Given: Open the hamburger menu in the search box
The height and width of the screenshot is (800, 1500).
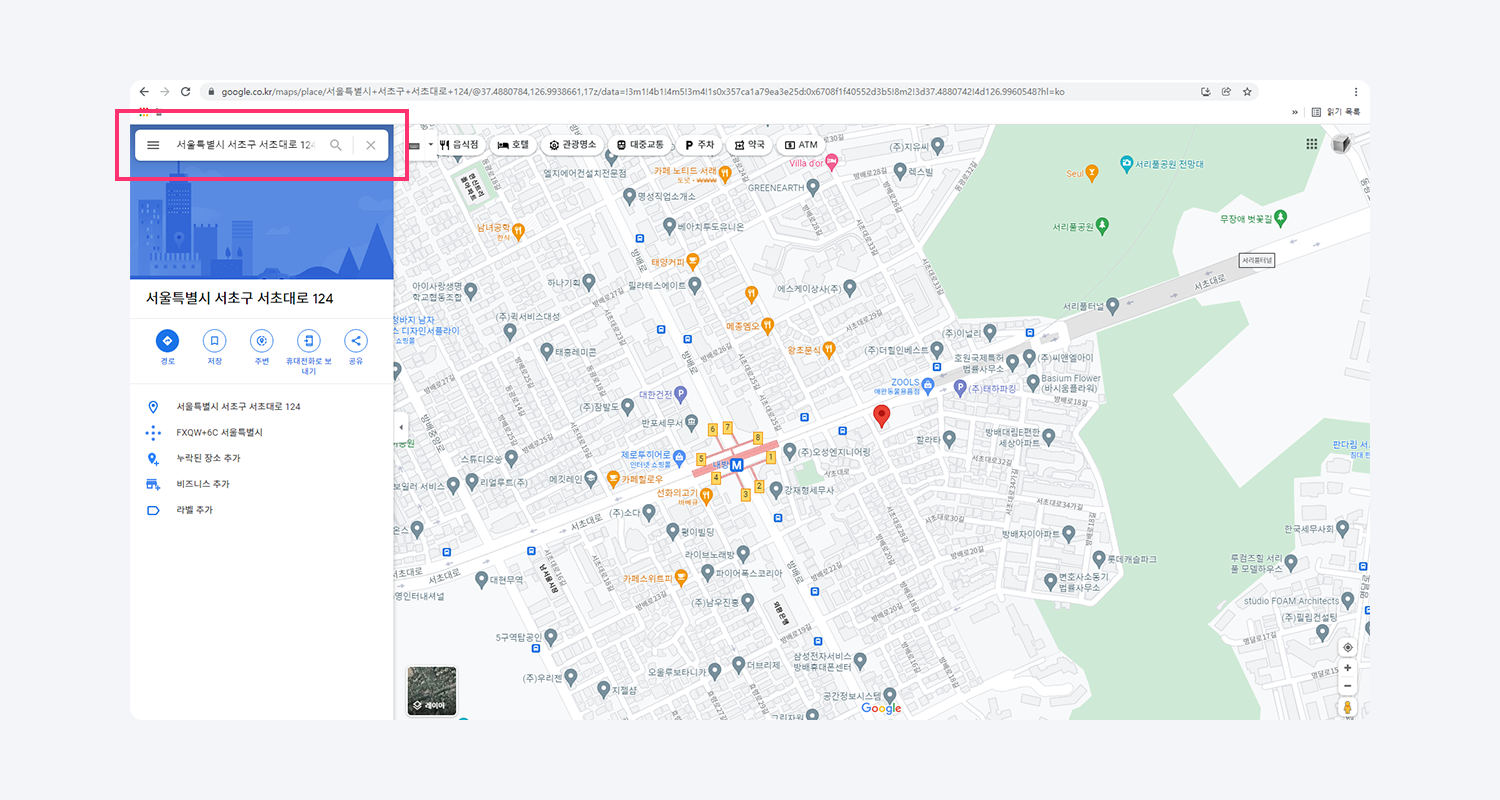Looking at the screenshot, I should click(153, 145).
